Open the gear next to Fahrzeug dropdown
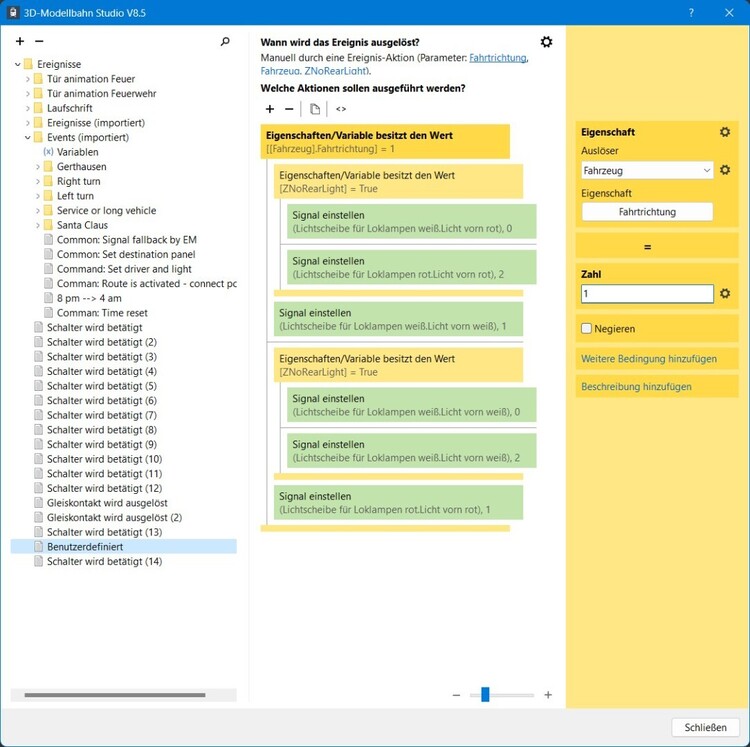 (x=725, y=170)
